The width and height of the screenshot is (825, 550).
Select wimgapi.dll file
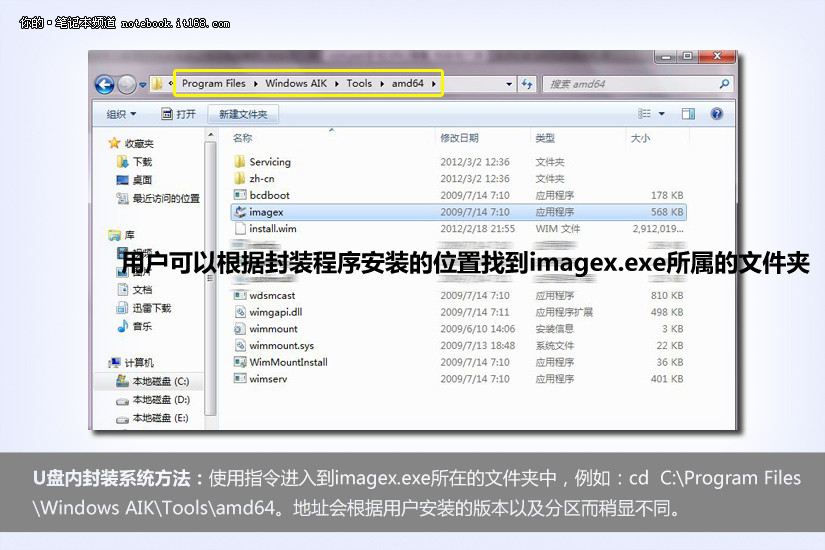click(x=276, y=312)
